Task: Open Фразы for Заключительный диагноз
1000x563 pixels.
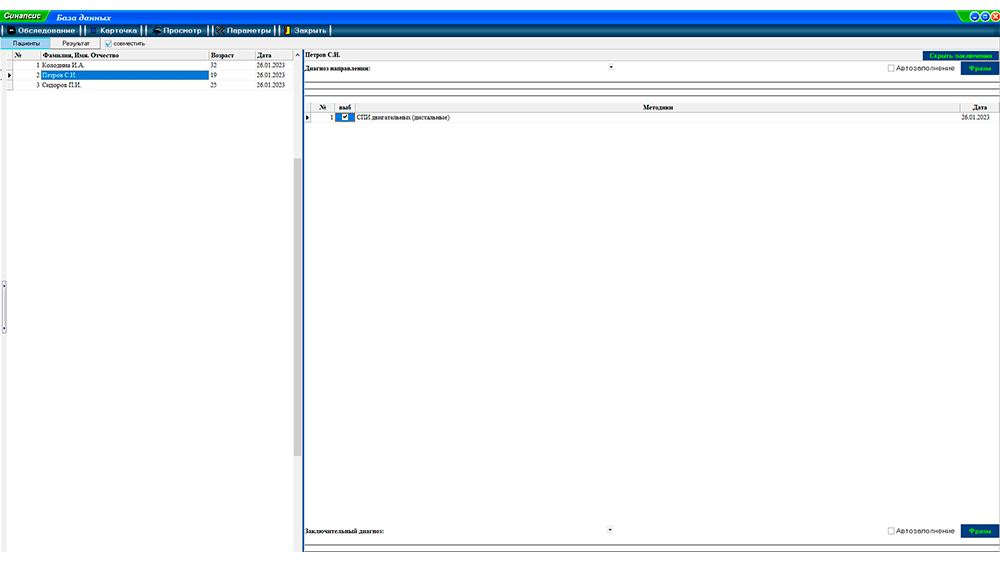Action: (x=980, y=530)
